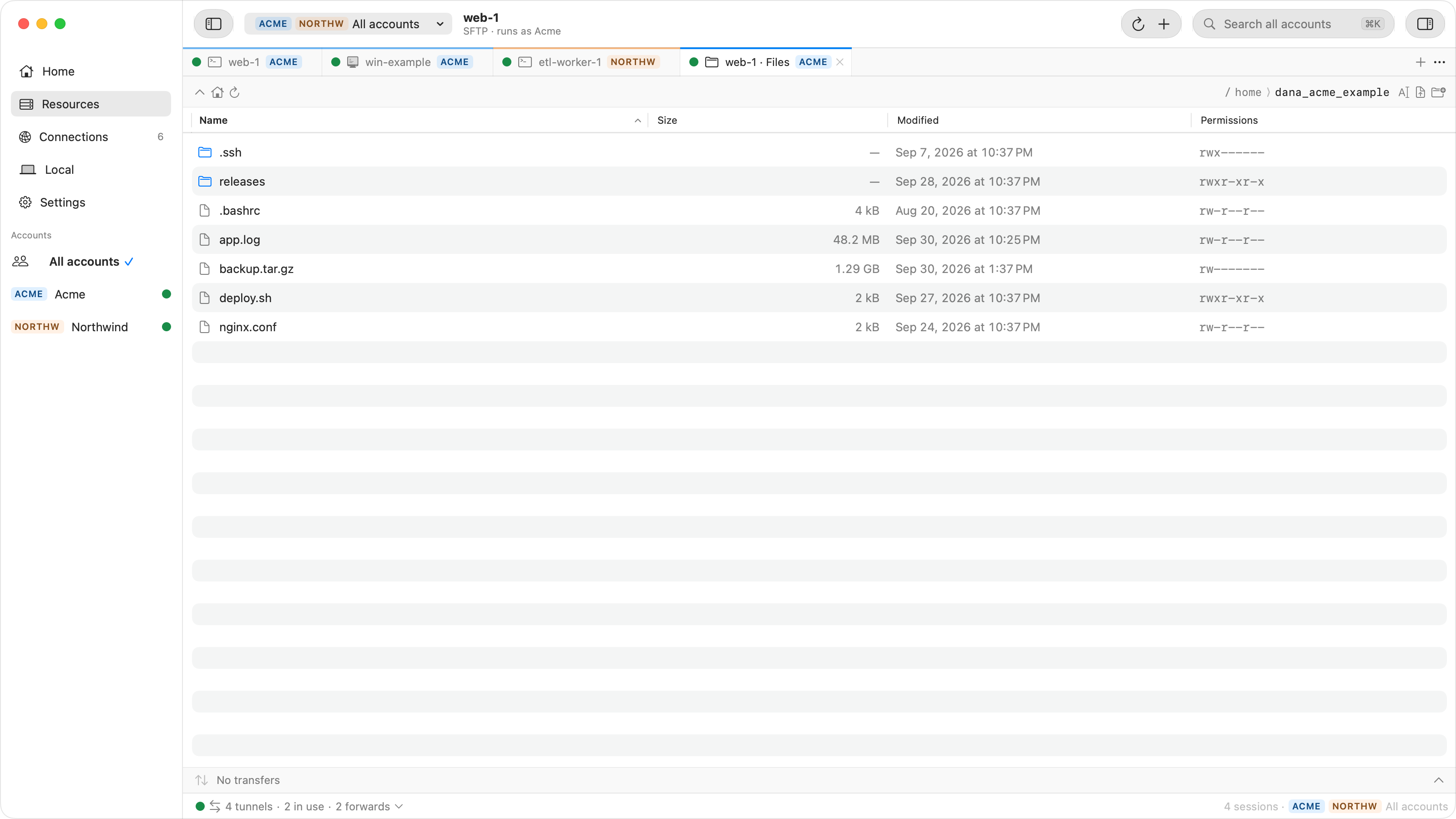Expand the tunnels forwards chevron
Image resolution: width=1456 pixels, height=819 pixels.
point(399,807)
